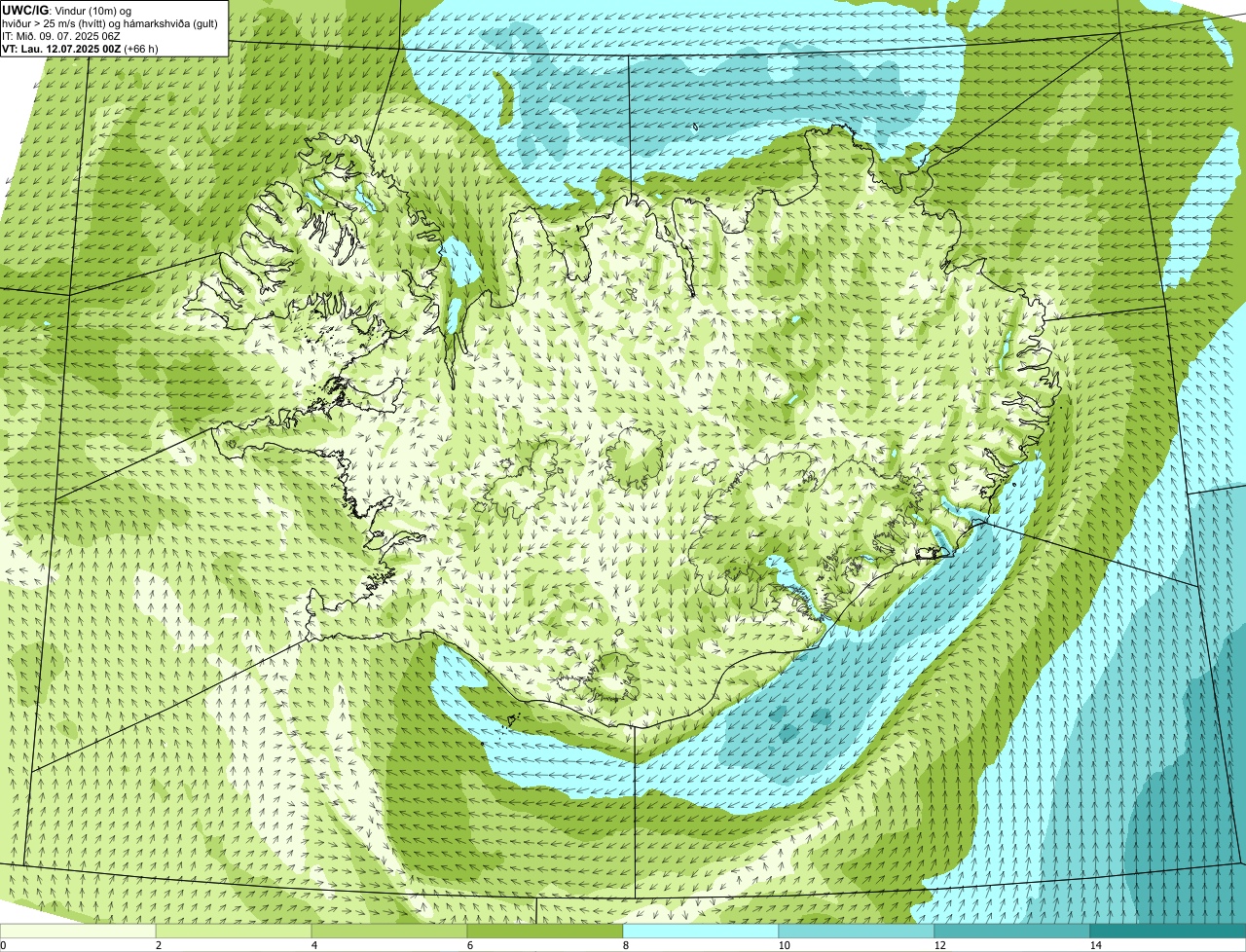Select the palest 0–2 m/s legend swatch
The height and width of the screenshot is (952, 1246).
[78, 931]
